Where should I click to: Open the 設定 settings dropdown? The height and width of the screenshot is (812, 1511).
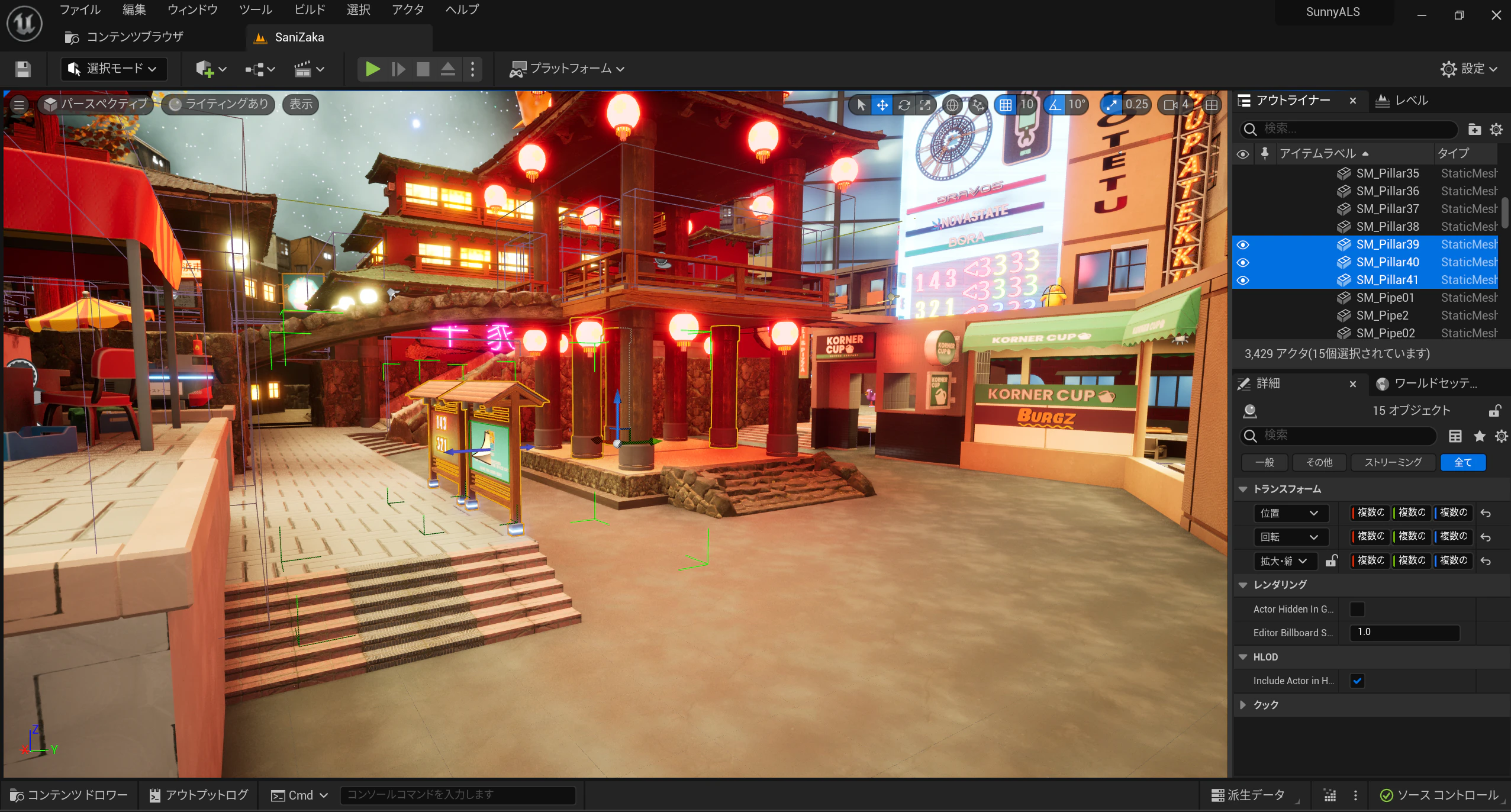(x=1469, y=69)
